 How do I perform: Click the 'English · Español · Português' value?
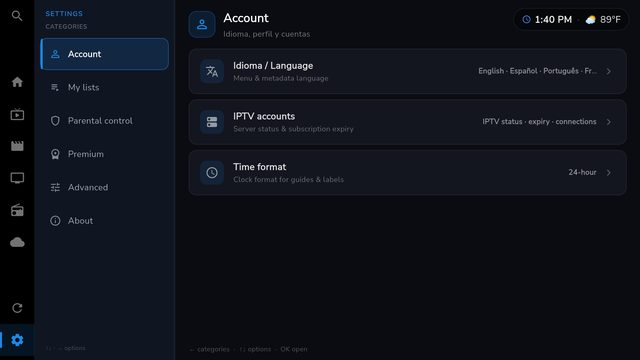[x=538, y=71]
